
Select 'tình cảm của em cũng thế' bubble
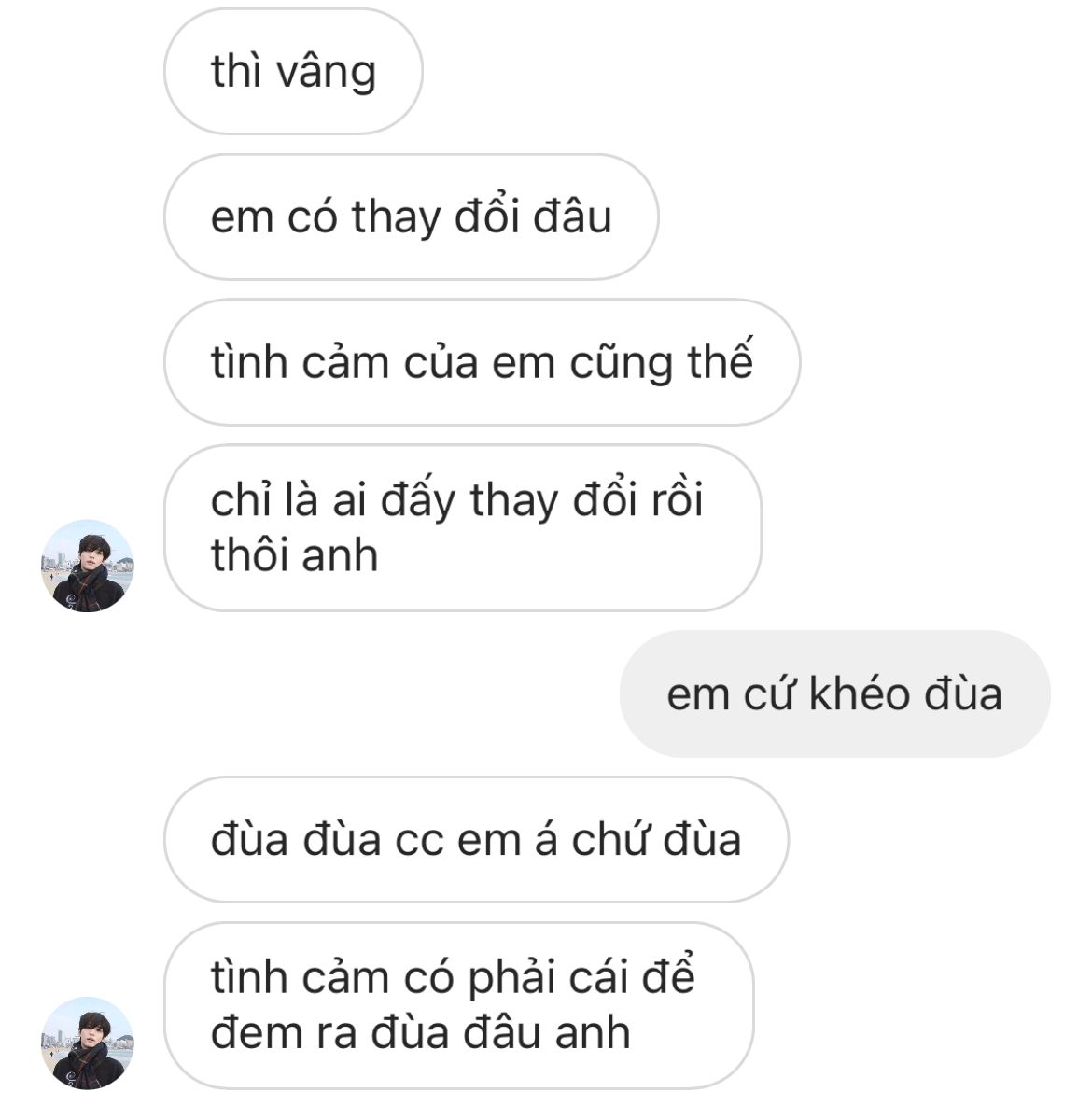[x=482, y=362]
